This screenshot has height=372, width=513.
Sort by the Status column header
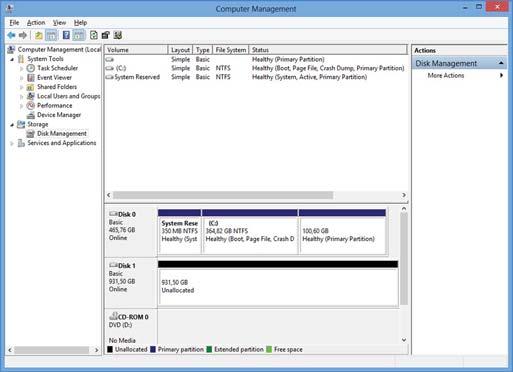point(328,50)
